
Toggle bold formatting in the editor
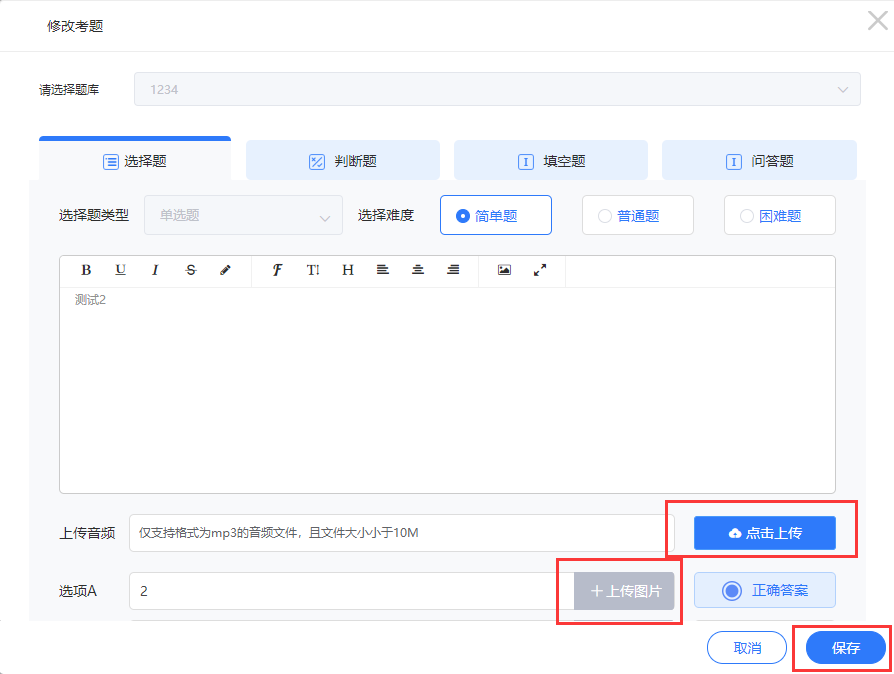[86, 270]
